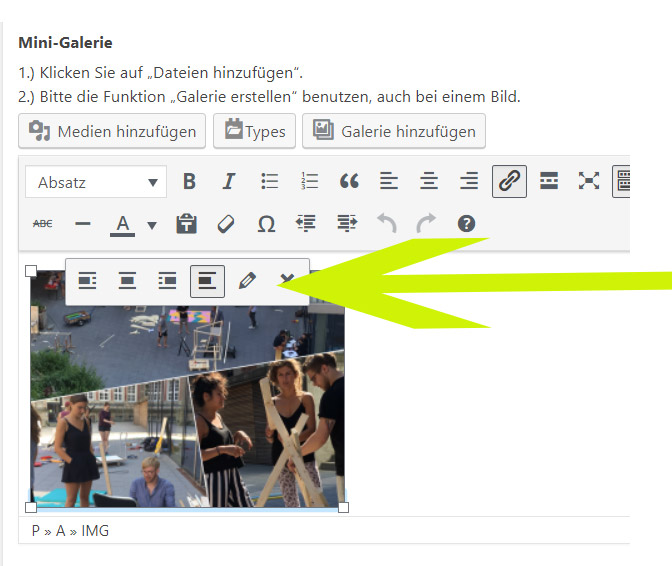Click the 'Medien hinzufügen' button
The height and width of the screenshot is (566, 672).
click(x=112, y=131)
